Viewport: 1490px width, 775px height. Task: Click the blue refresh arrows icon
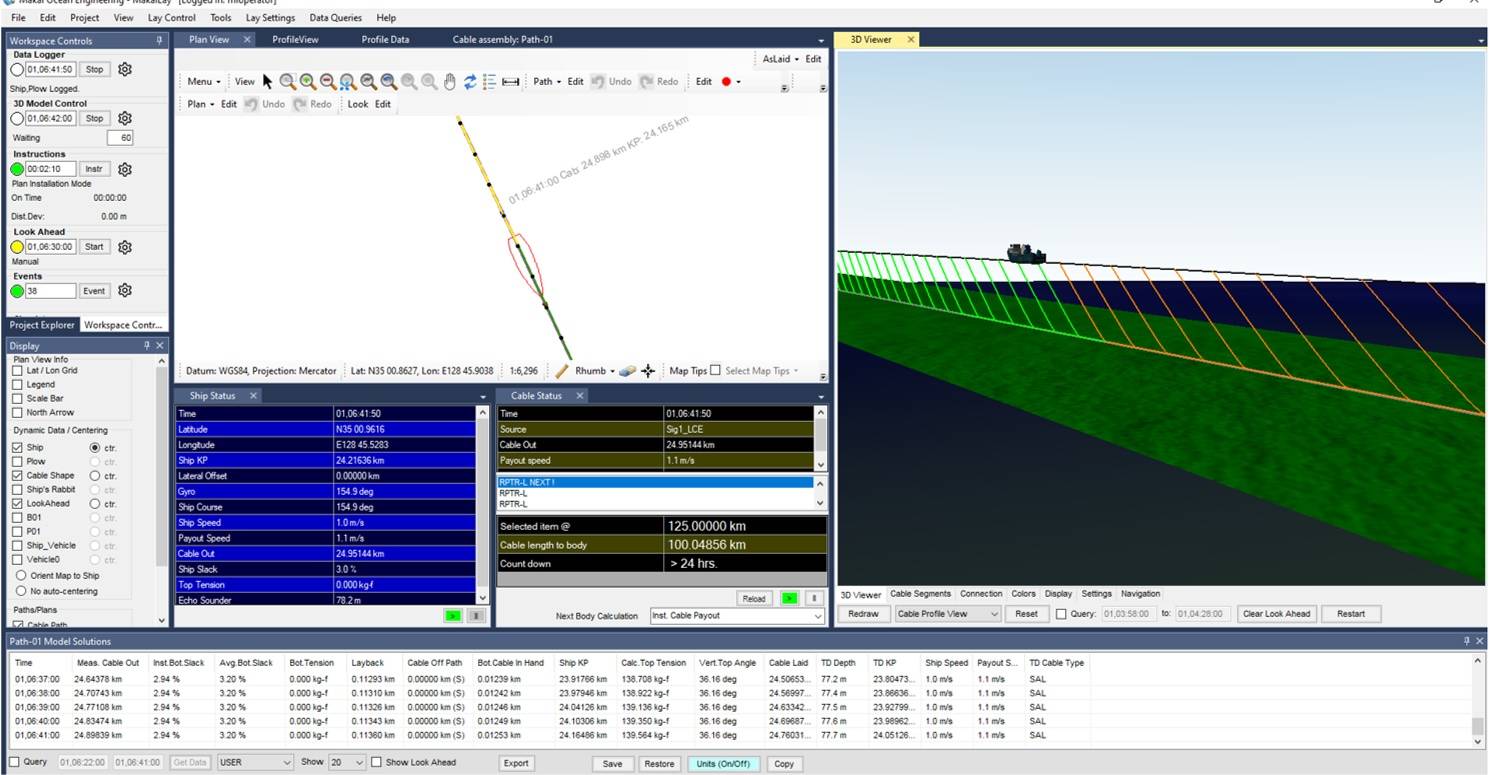point(470,82)
